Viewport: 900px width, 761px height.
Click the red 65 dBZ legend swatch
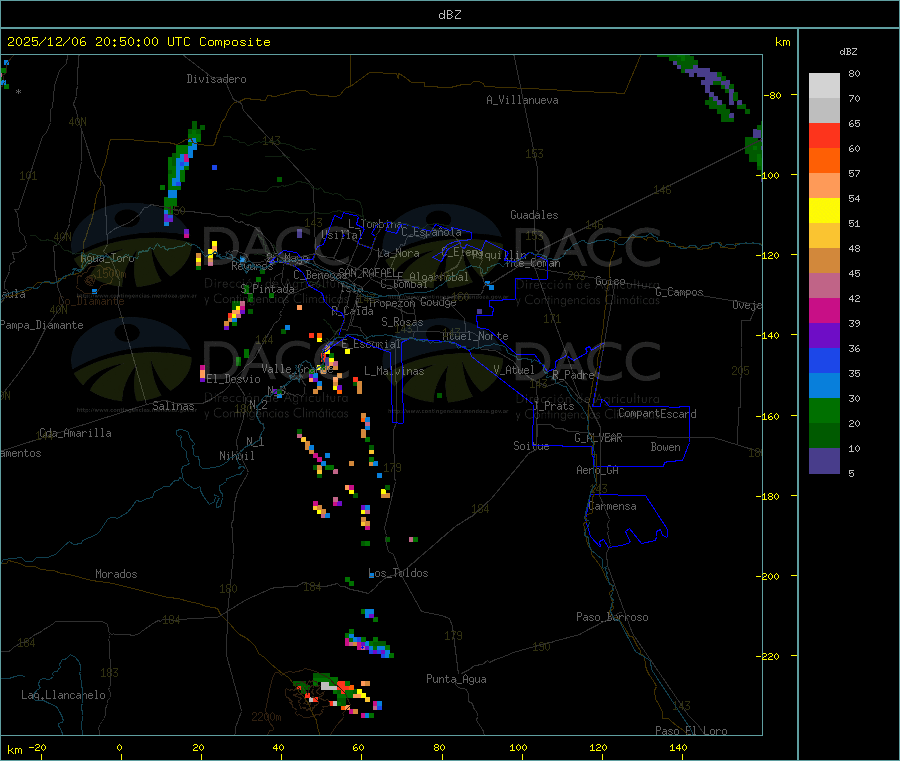click(824, 135)
